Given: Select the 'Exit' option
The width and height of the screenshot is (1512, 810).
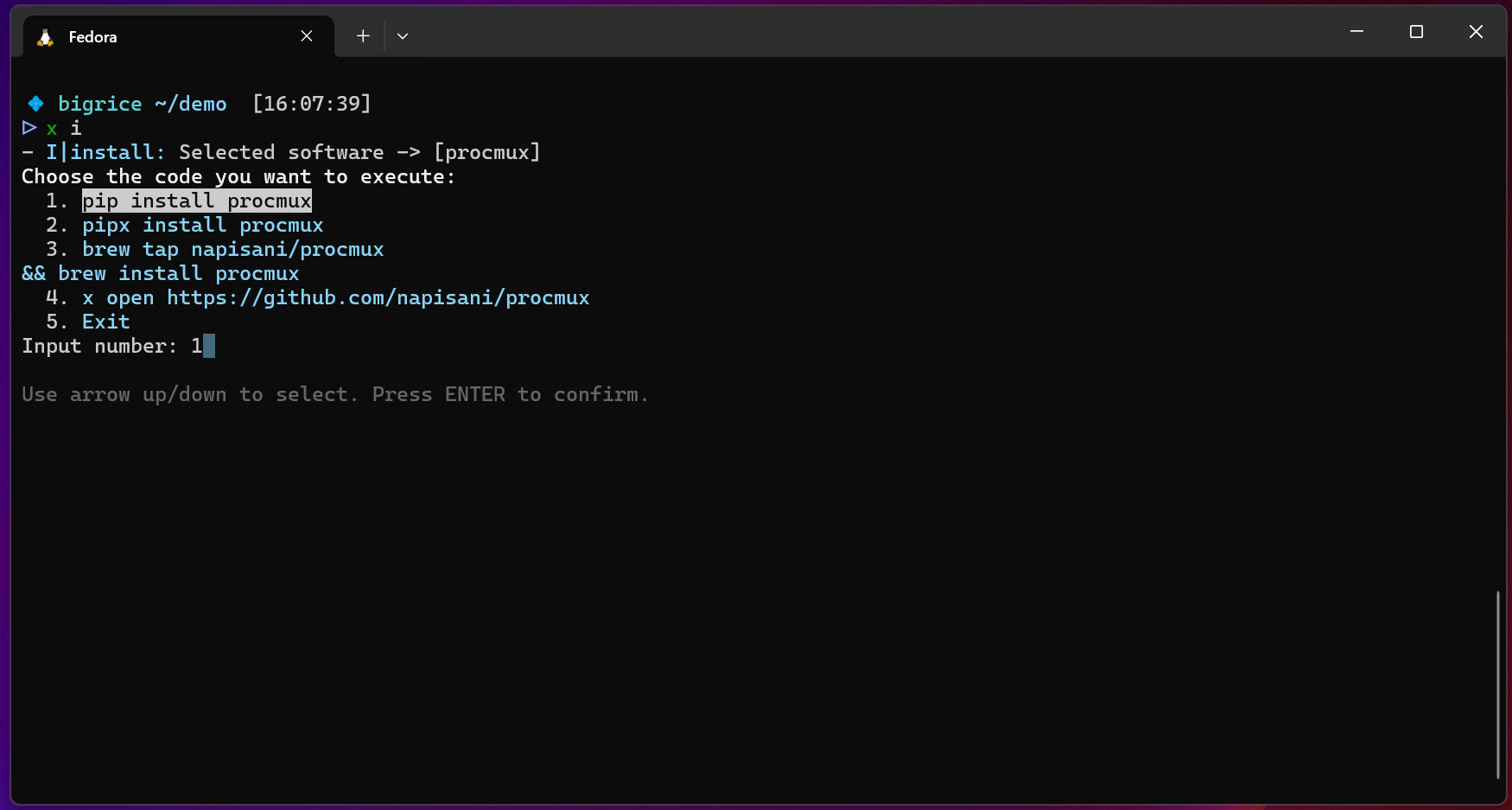Looking at the screenshot, I should click(x=106, y=322).
